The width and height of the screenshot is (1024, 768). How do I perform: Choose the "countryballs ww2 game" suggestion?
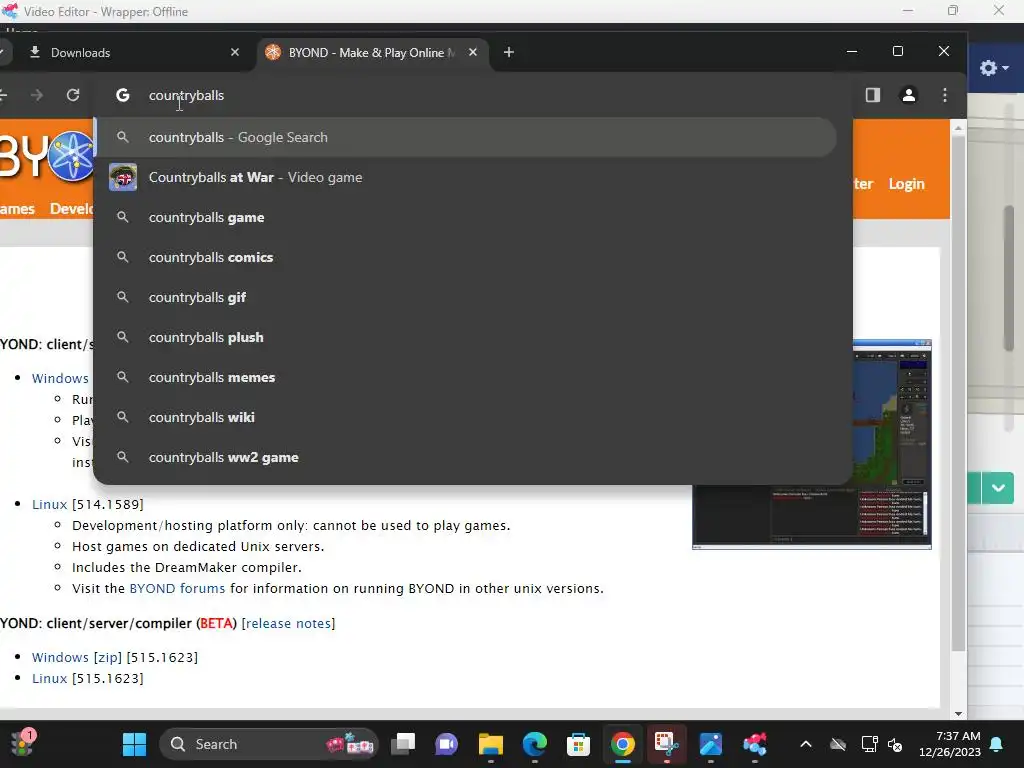(x=466, y=457)
